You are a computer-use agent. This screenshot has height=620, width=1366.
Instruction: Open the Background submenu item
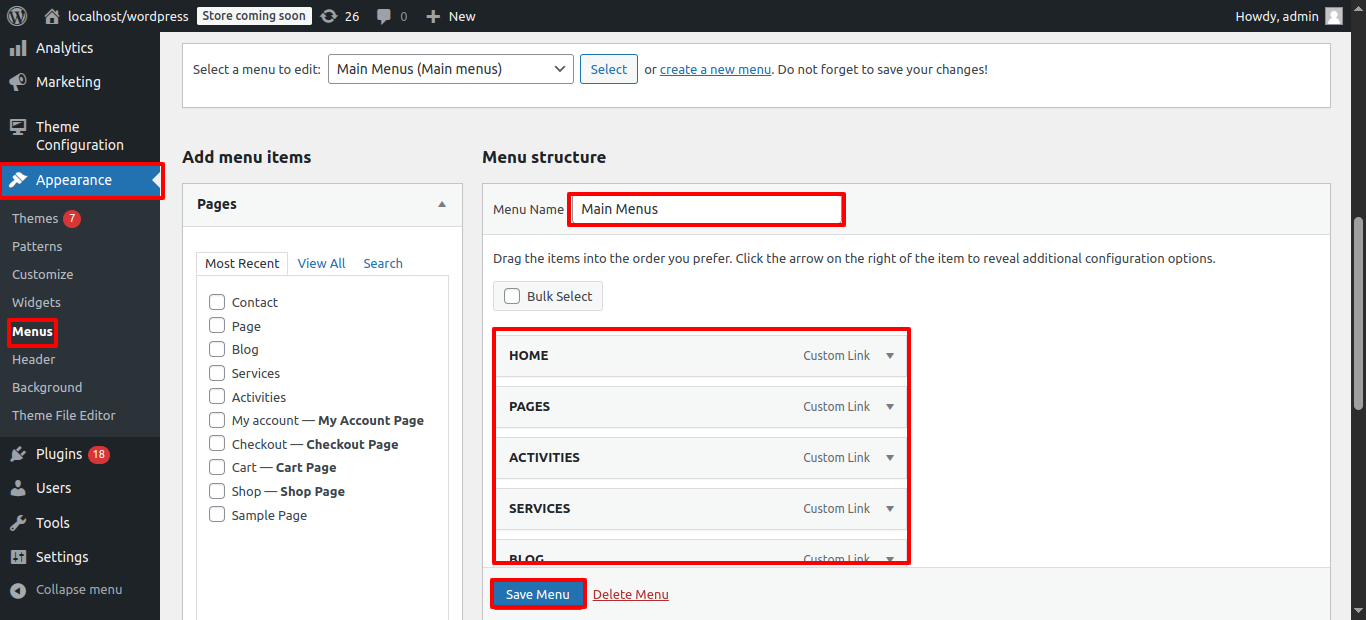pyautogui.click(x=47, y=387)
